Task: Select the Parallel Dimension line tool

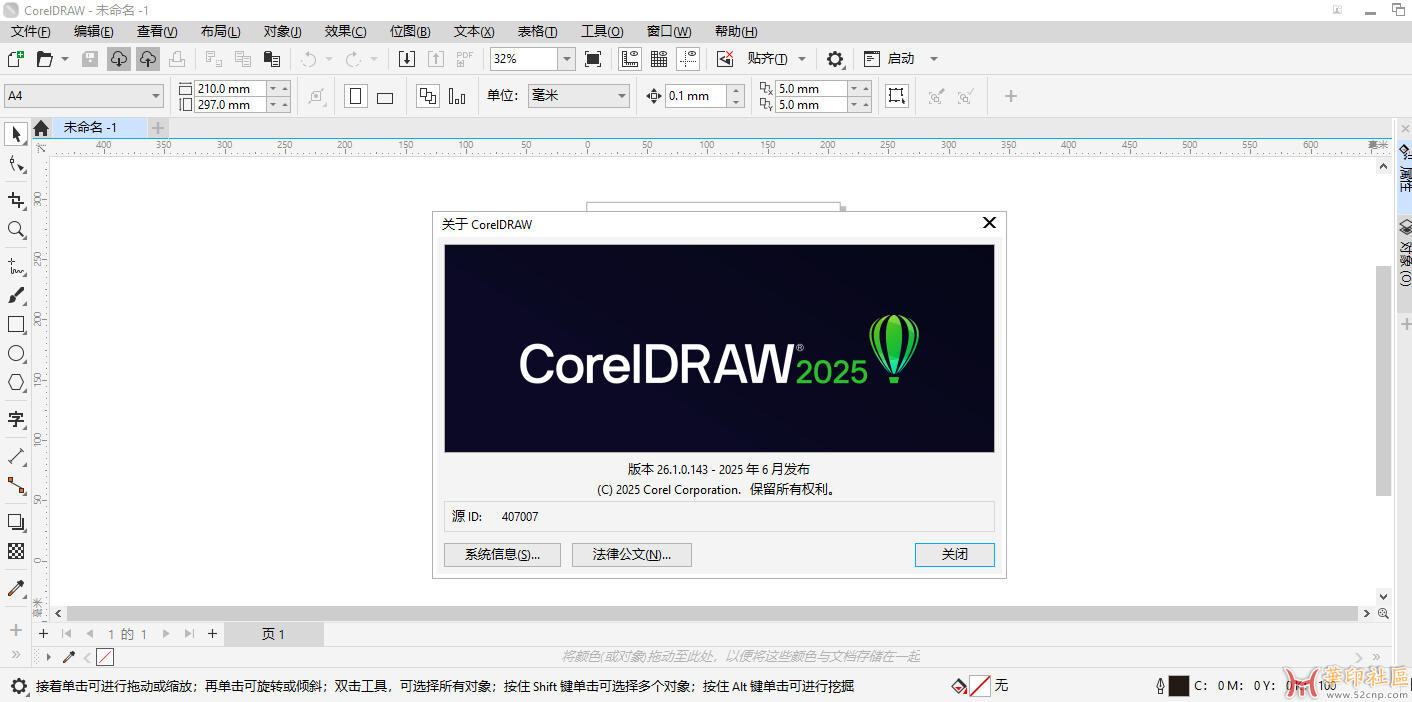Action: (x=16, y=456)
